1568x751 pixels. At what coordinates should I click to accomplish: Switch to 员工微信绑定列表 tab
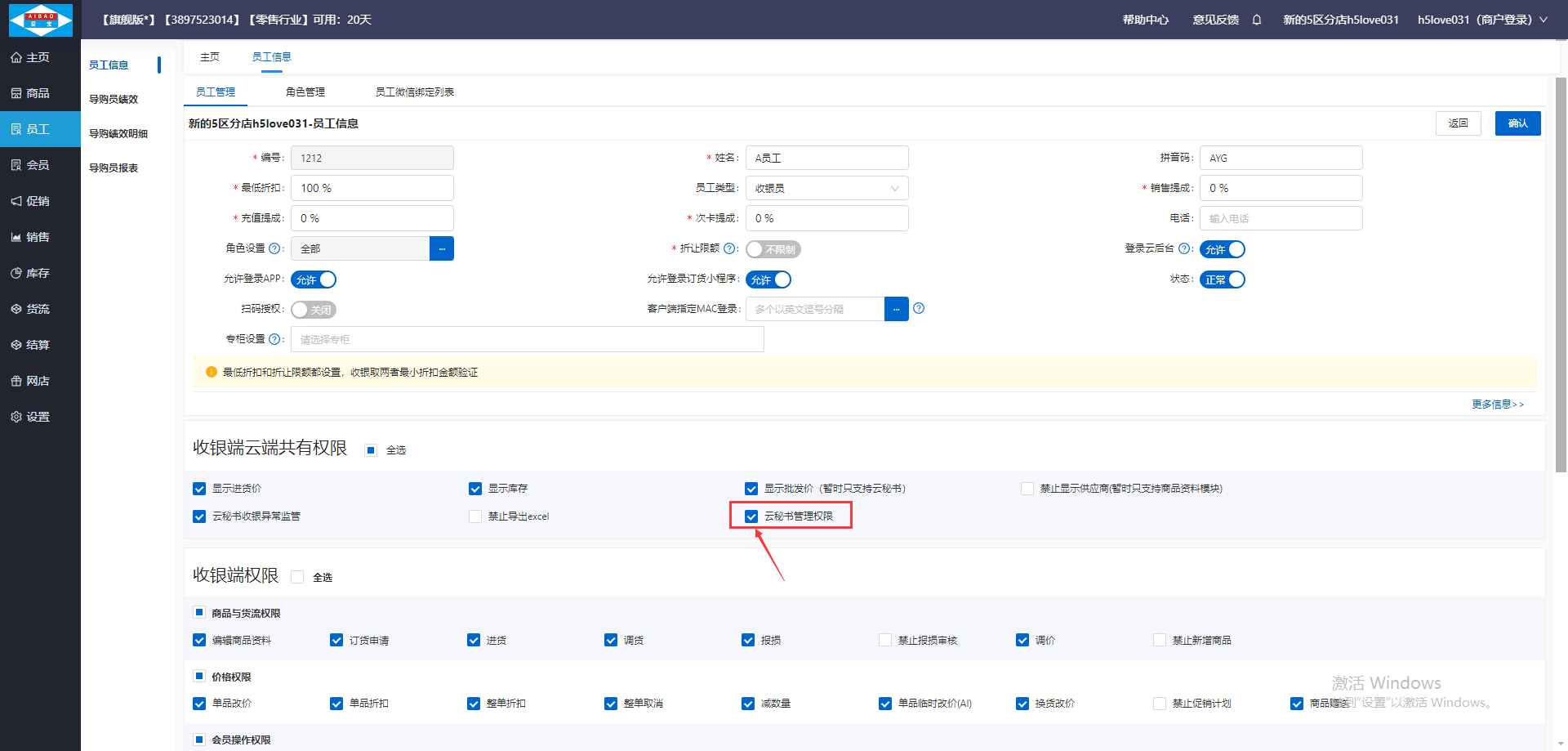pyautogui.click(x=415, y=92)
